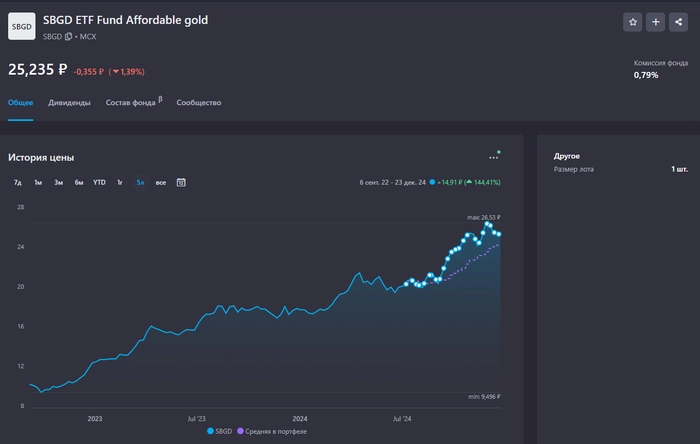Select the 6м chart period

click(79, 182)
